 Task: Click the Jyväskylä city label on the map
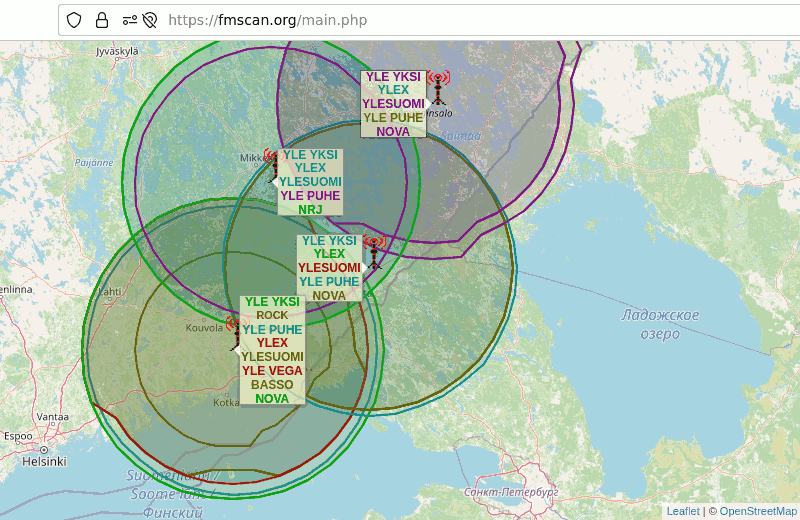coord(117,52)
